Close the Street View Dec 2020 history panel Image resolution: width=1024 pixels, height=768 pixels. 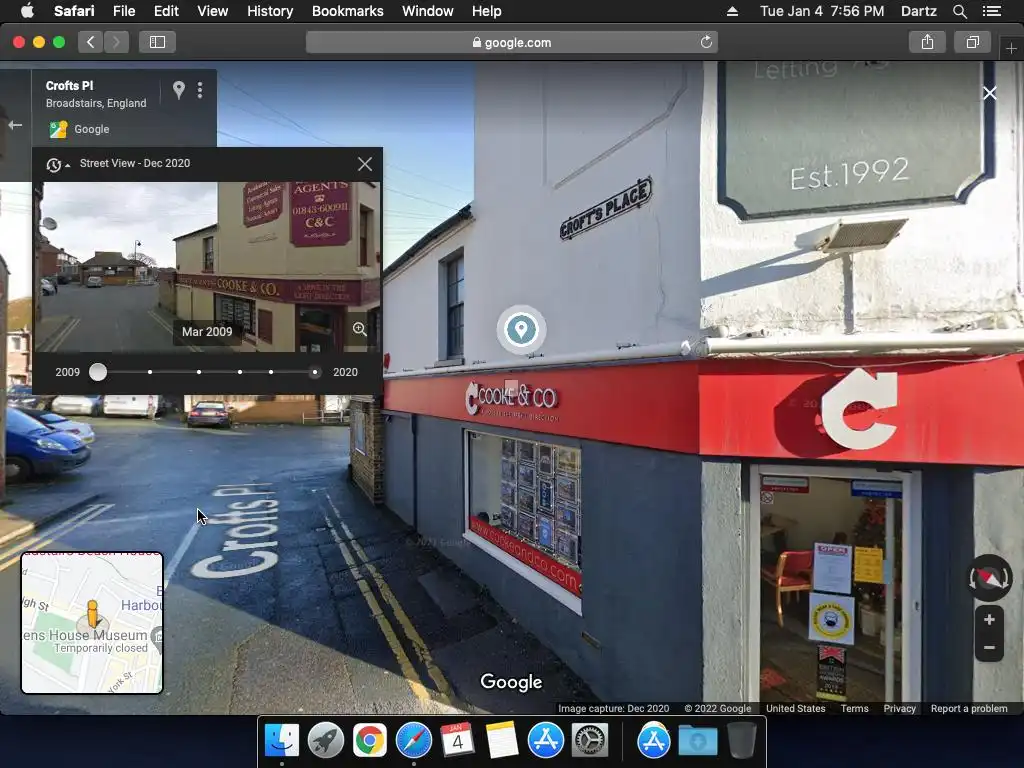coord(365,164)
